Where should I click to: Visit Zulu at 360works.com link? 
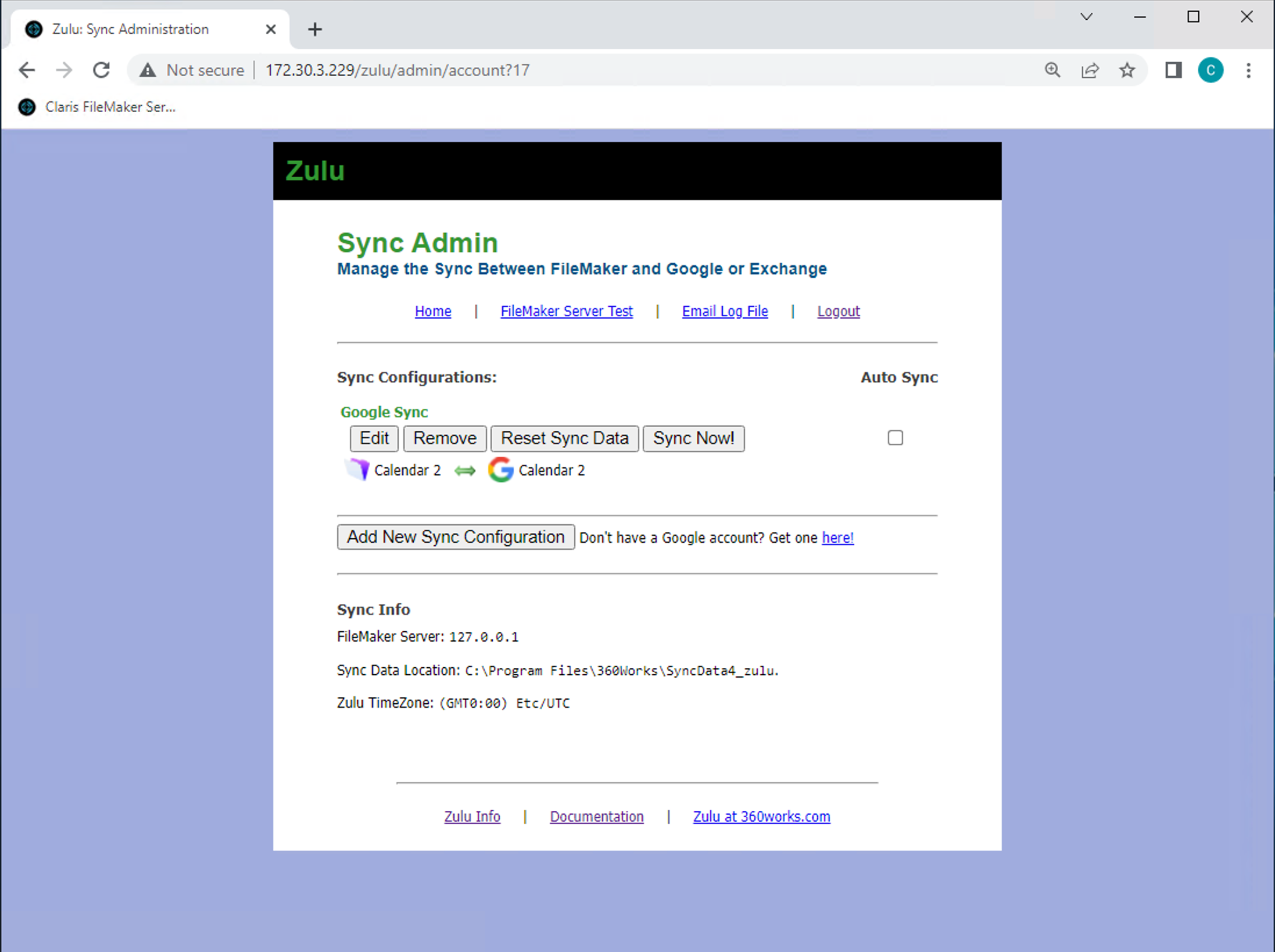coord(761,816)
